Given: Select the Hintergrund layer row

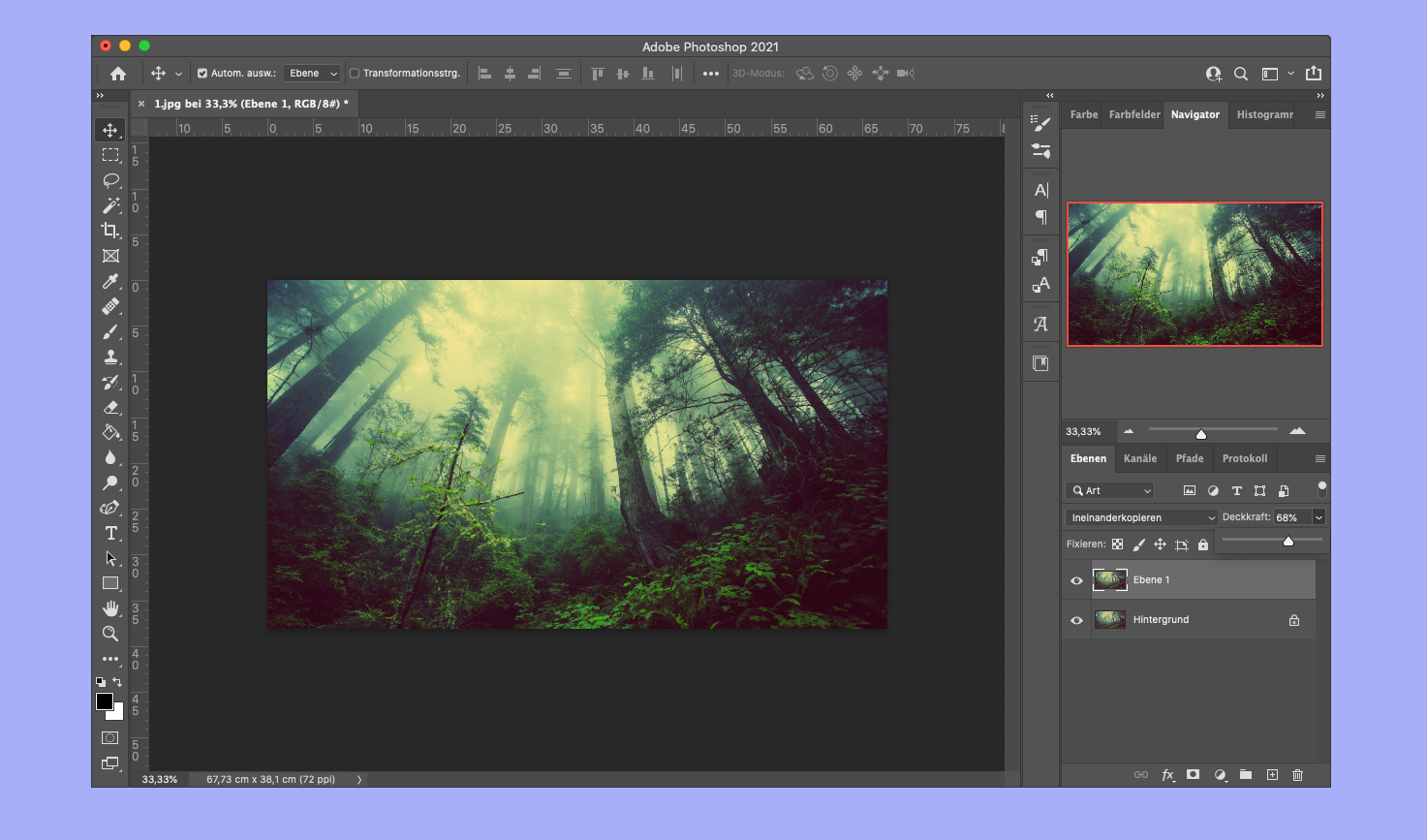Looking at the screenshot, I should point(1189,620).
